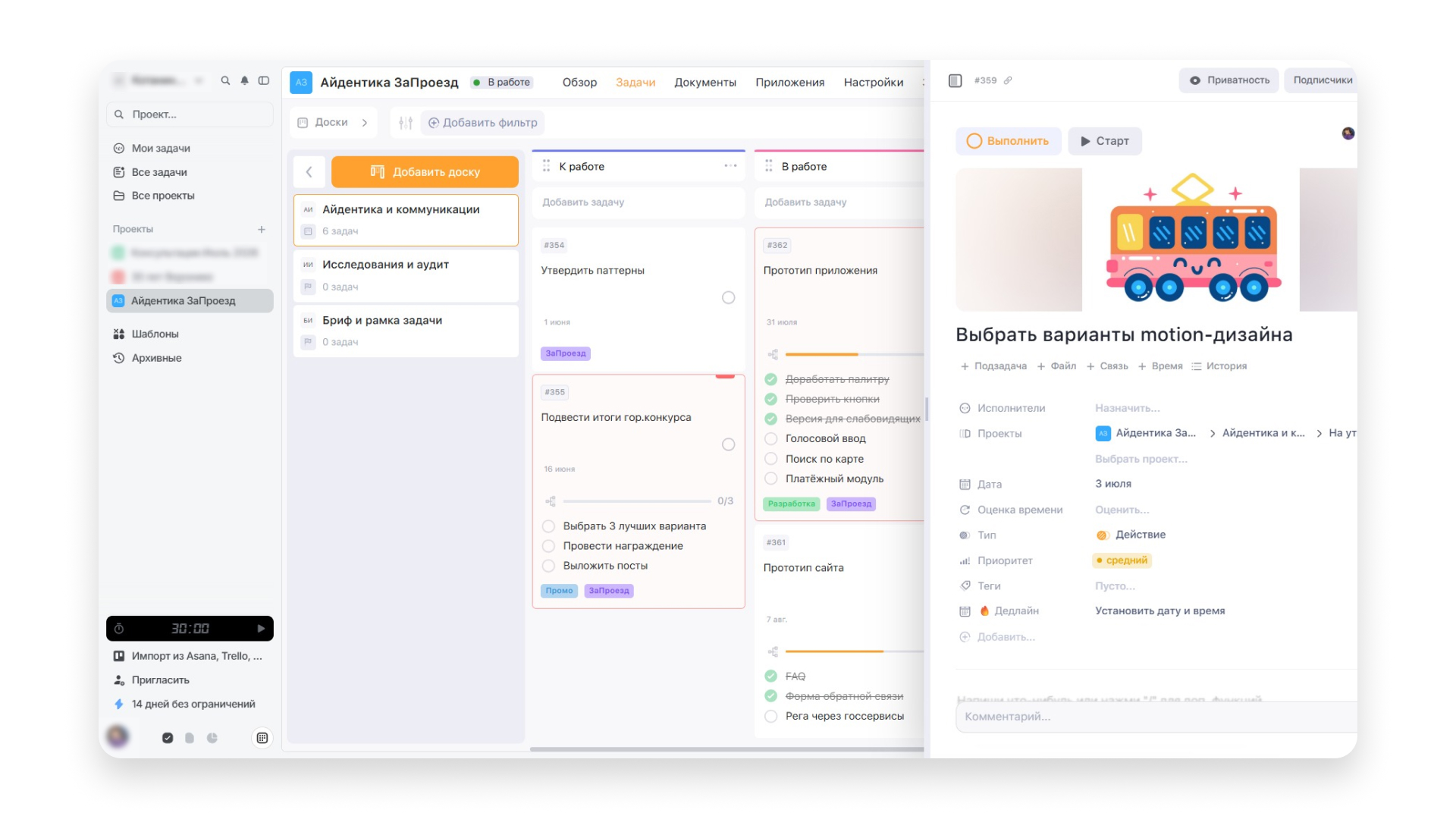Switch to Приложения tab
Image resolution: width=1456 pixels, height=819 pixels.
(789, 82)
